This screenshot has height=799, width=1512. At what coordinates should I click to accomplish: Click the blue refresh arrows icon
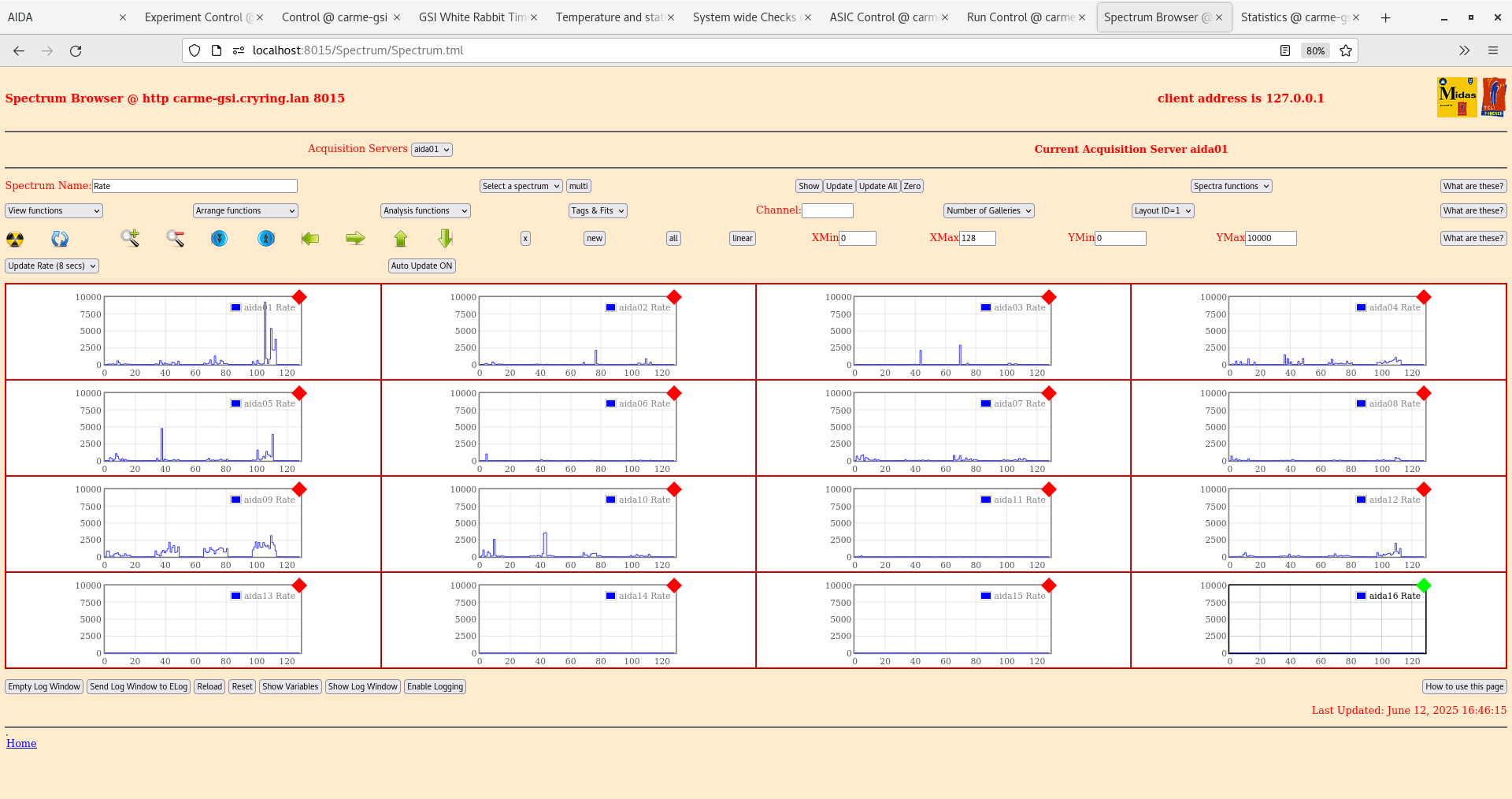59,239
